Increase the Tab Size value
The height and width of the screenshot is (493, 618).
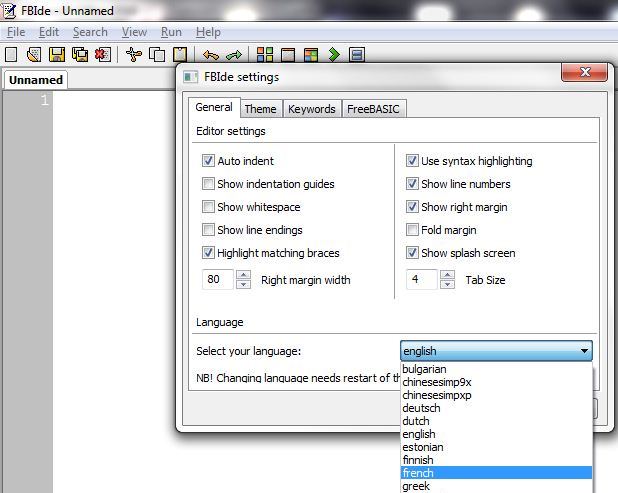click(x=447, y=275)
